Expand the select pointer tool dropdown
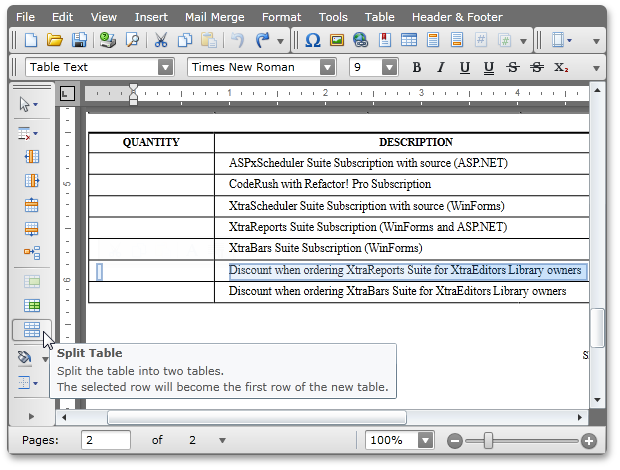Viewport: 620px width, 470px height. pos(36,105)
